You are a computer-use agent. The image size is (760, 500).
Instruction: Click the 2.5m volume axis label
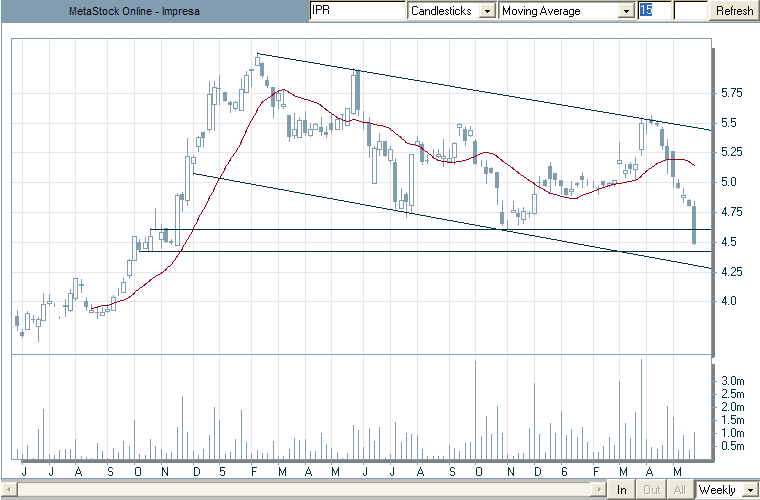pyautogui.click(x=732, y=394)
